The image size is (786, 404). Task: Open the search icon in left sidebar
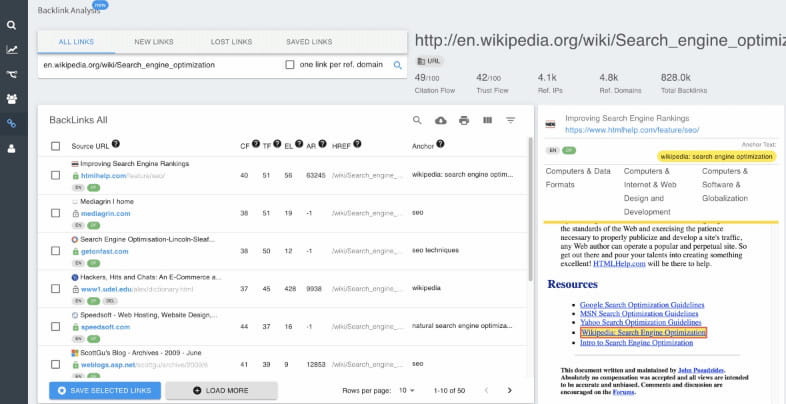[x=11, y=25]
